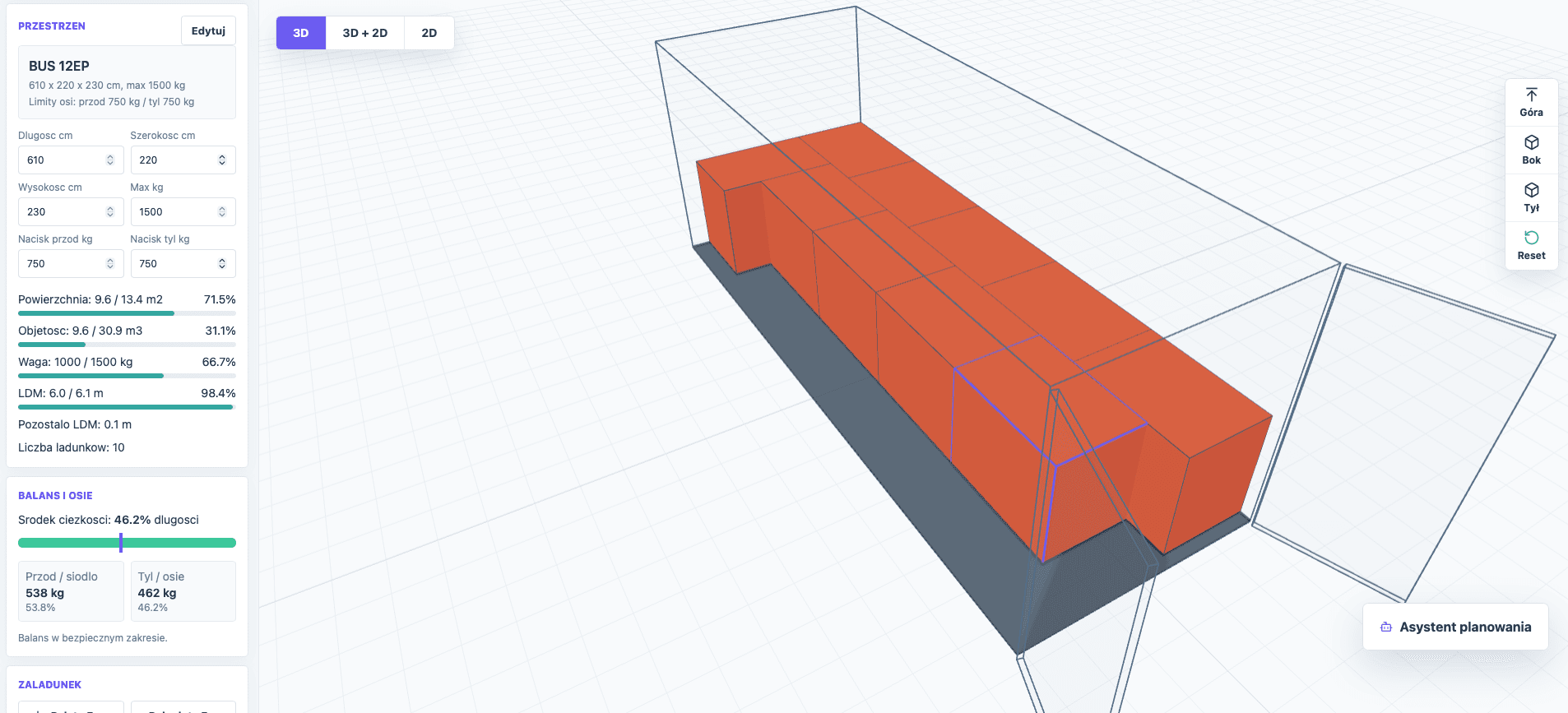The image size is (1568, 713).
Task: Click the Srodek ciezkosci balance bar
Action: pyautogui.click(x=127, y=543)
